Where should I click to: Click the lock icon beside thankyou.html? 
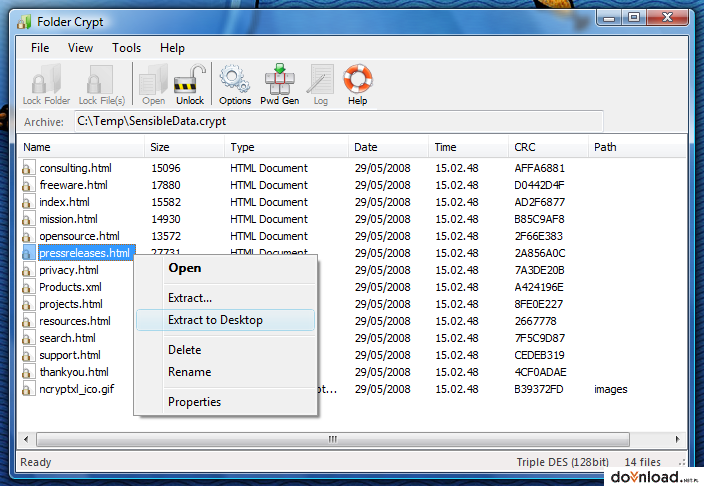[27, 372]
